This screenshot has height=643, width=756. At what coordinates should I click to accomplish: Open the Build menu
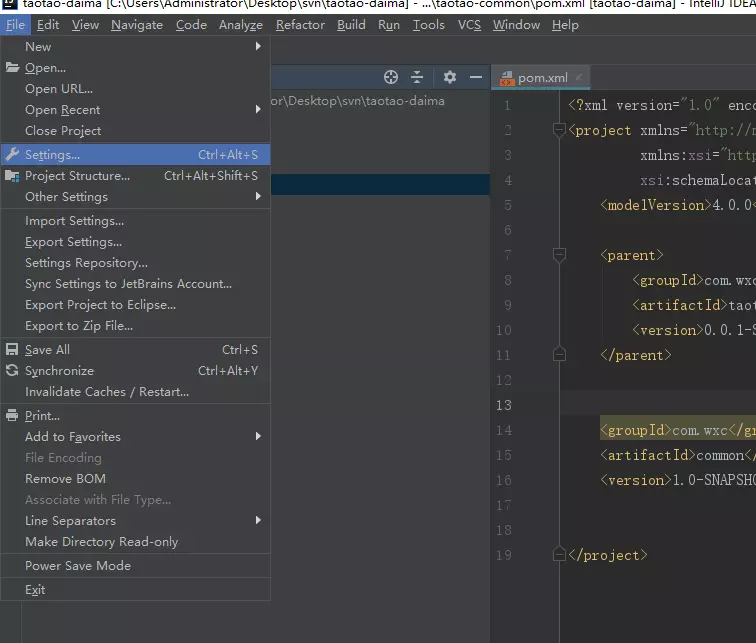(351, 25)
